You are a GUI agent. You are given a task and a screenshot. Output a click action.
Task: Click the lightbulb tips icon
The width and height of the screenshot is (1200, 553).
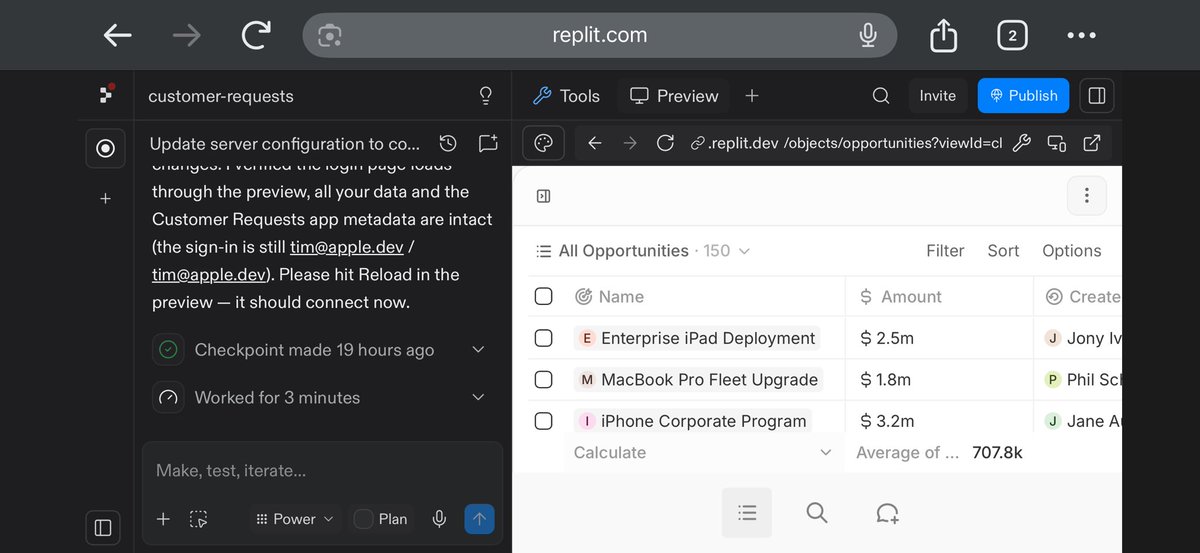pyautogui.click(x=486, y=96)
